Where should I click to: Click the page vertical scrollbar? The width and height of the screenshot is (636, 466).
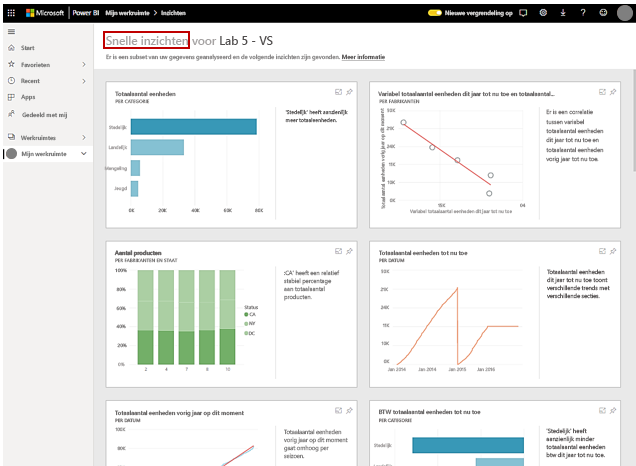tap(634, 121)
